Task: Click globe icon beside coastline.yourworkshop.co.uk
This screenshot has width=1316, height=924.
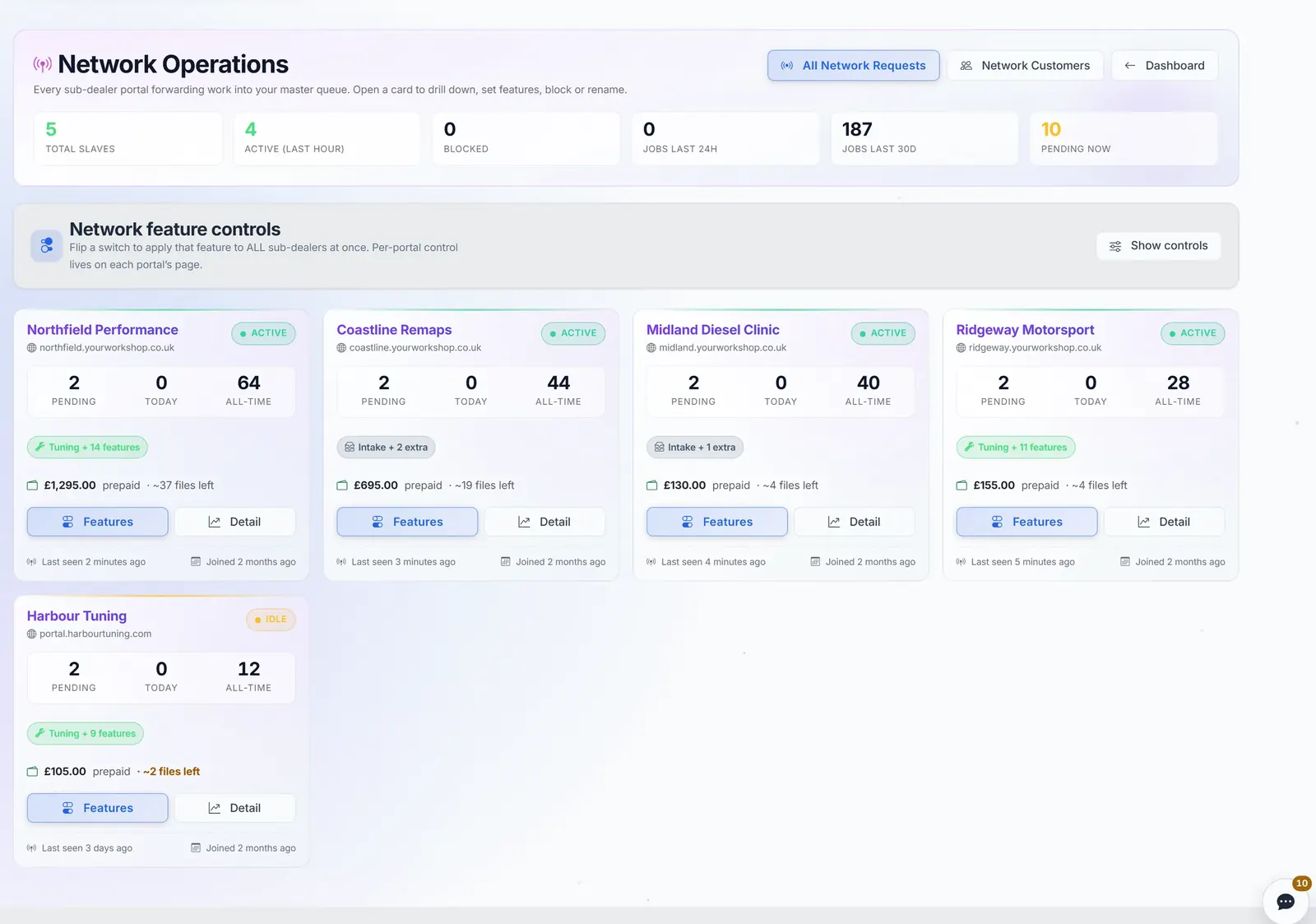Action: coord(341,348)
